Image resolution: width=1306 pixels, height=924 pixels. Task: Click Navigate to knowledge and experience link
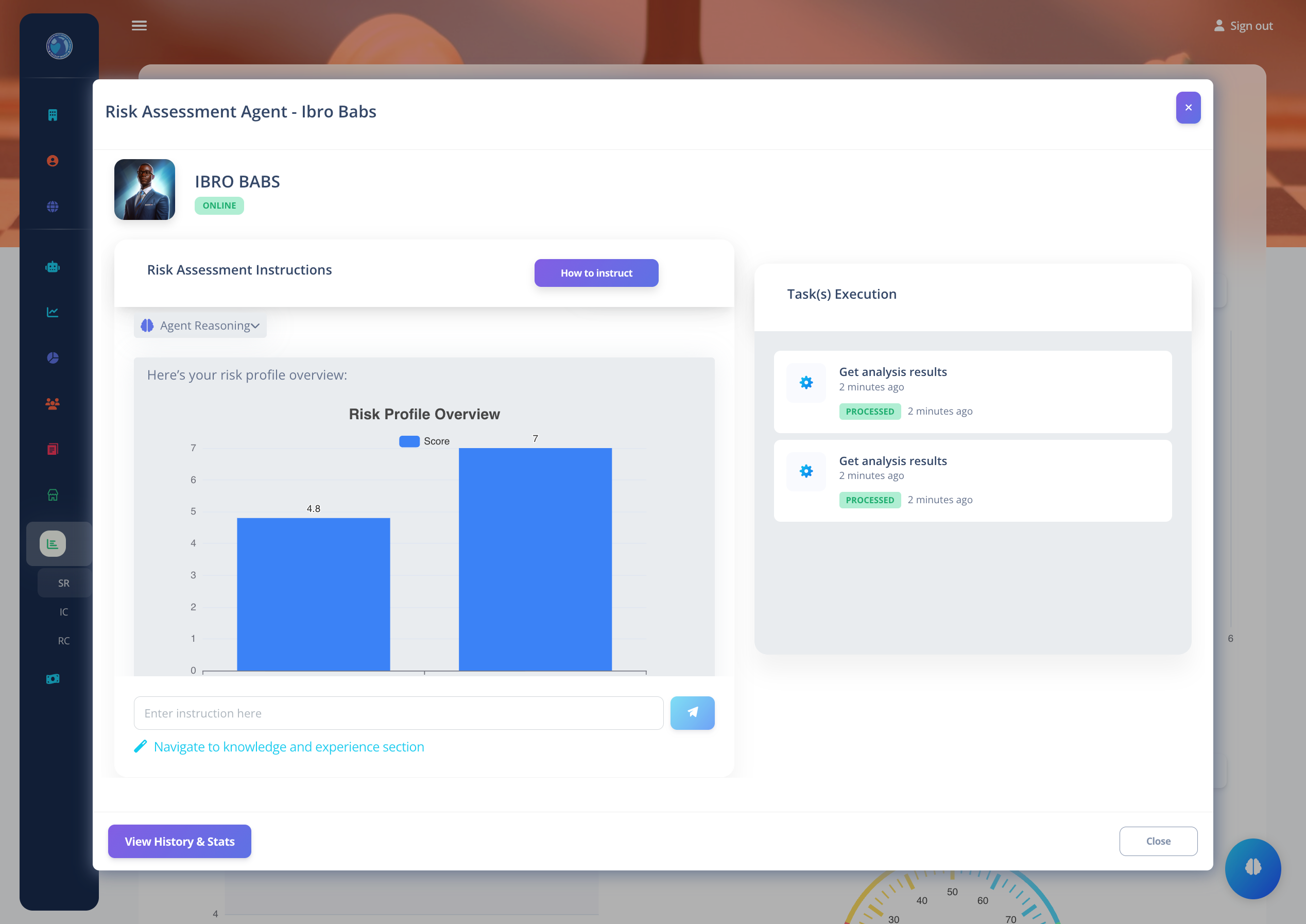288,746
